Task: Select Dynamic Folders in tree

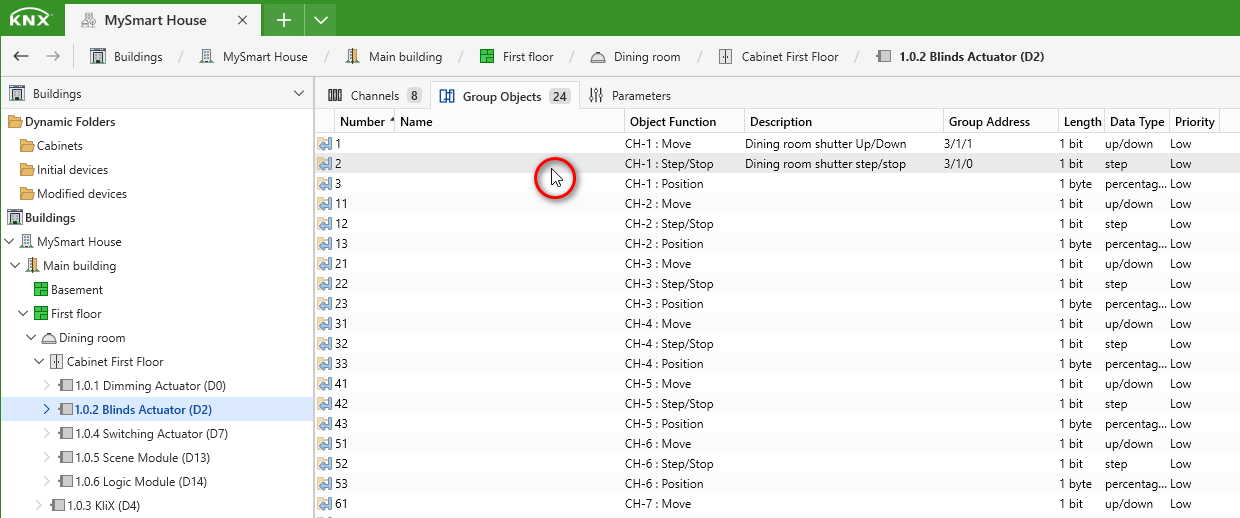Action: point(62,122)
